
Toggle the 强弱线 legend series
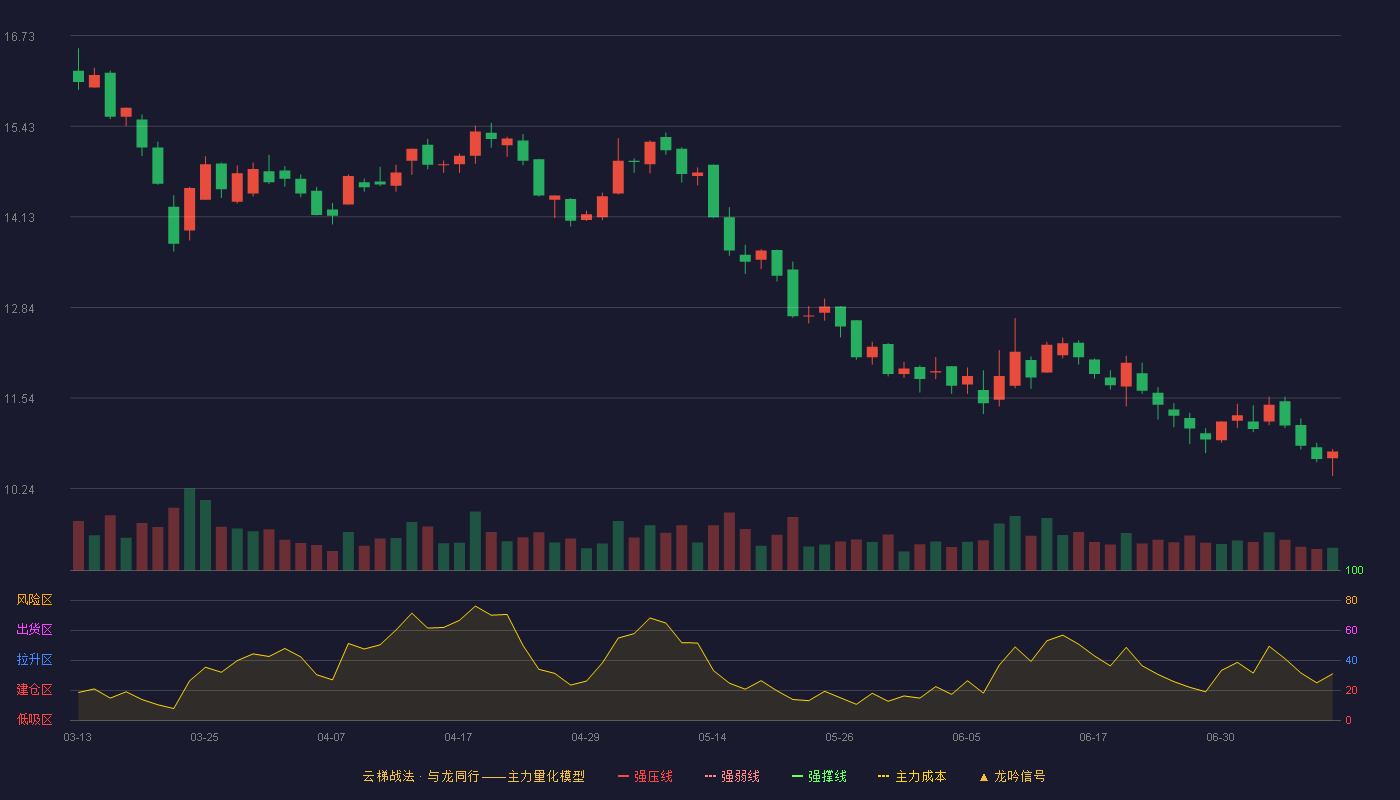[x=732, y=776]
